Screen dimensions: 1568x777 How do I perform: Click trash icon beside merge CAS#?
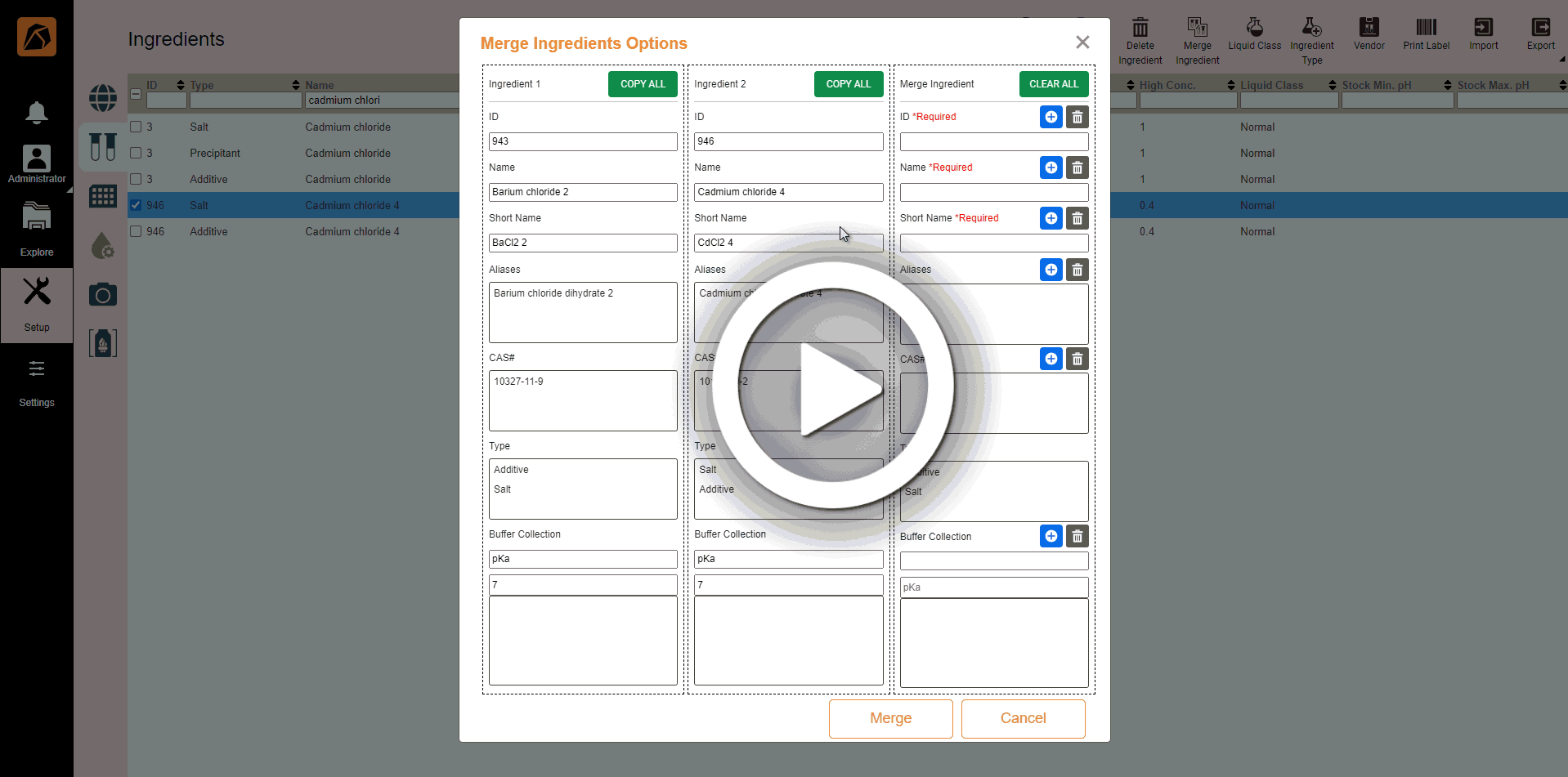click(x=1077, y=359)
